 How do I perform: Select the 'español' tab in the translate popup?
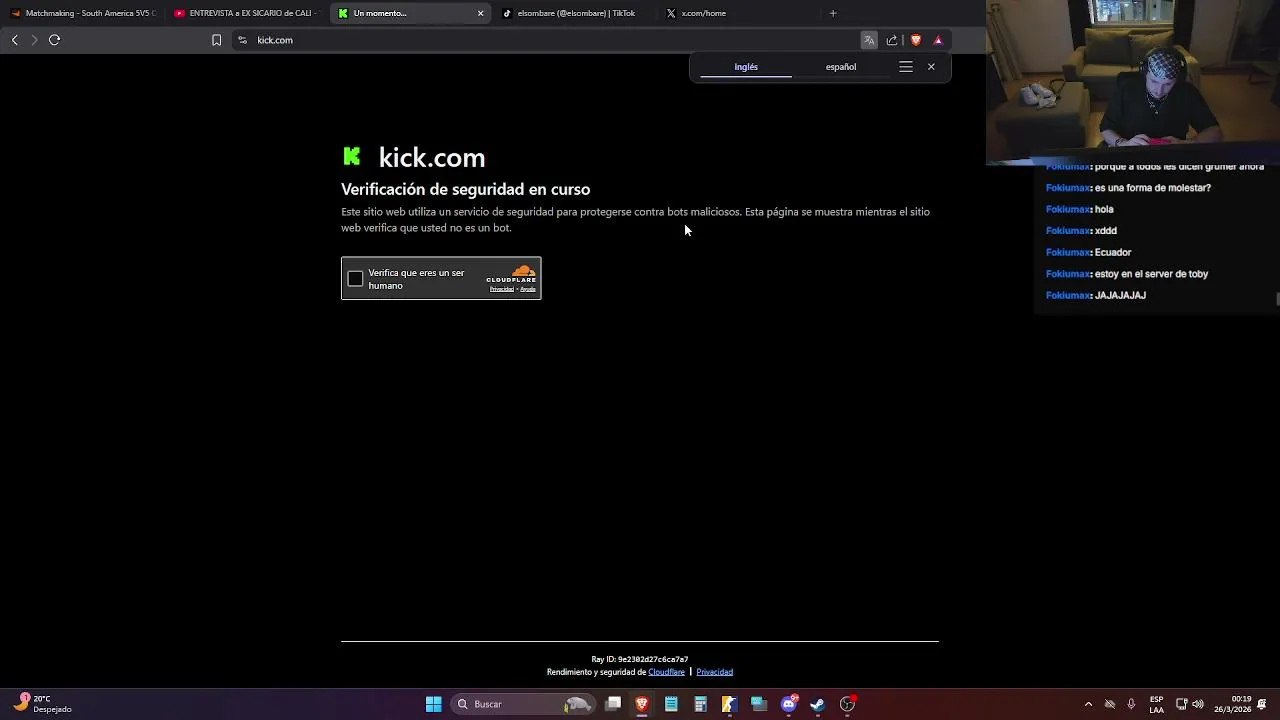(841, 67)
